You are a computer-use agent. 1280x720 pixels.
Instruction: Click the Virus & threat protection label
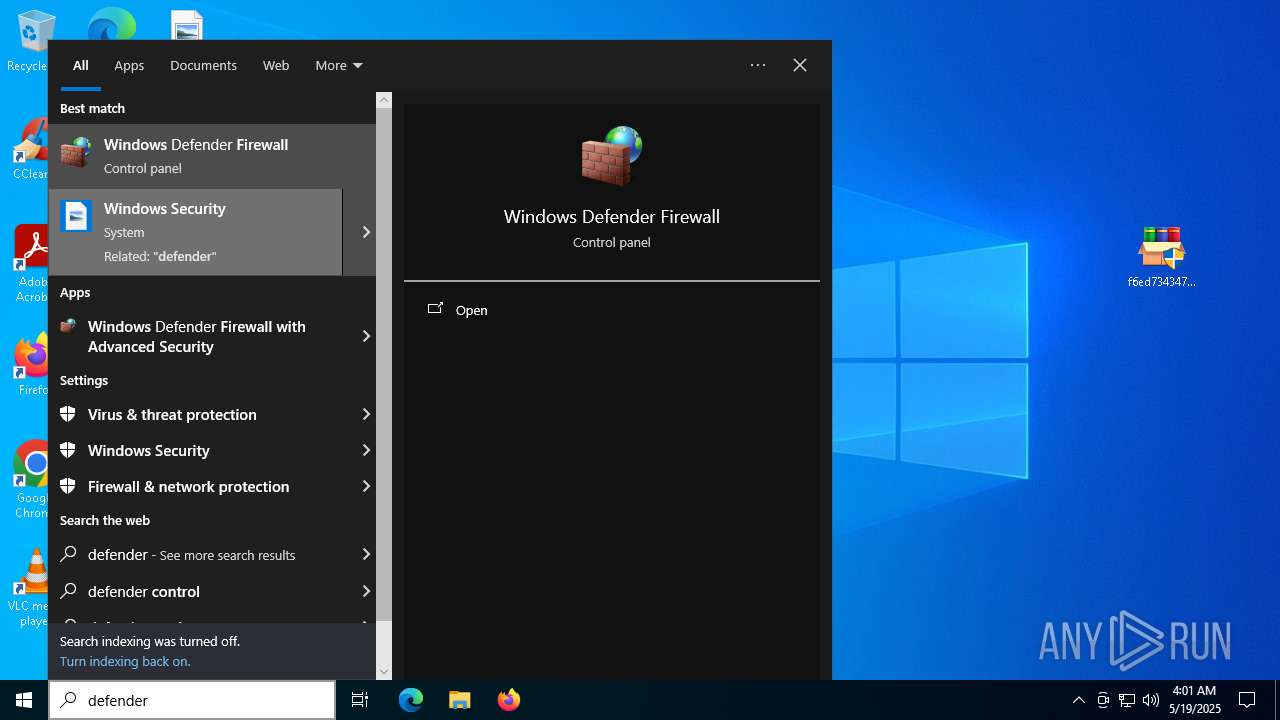(172, 414)
